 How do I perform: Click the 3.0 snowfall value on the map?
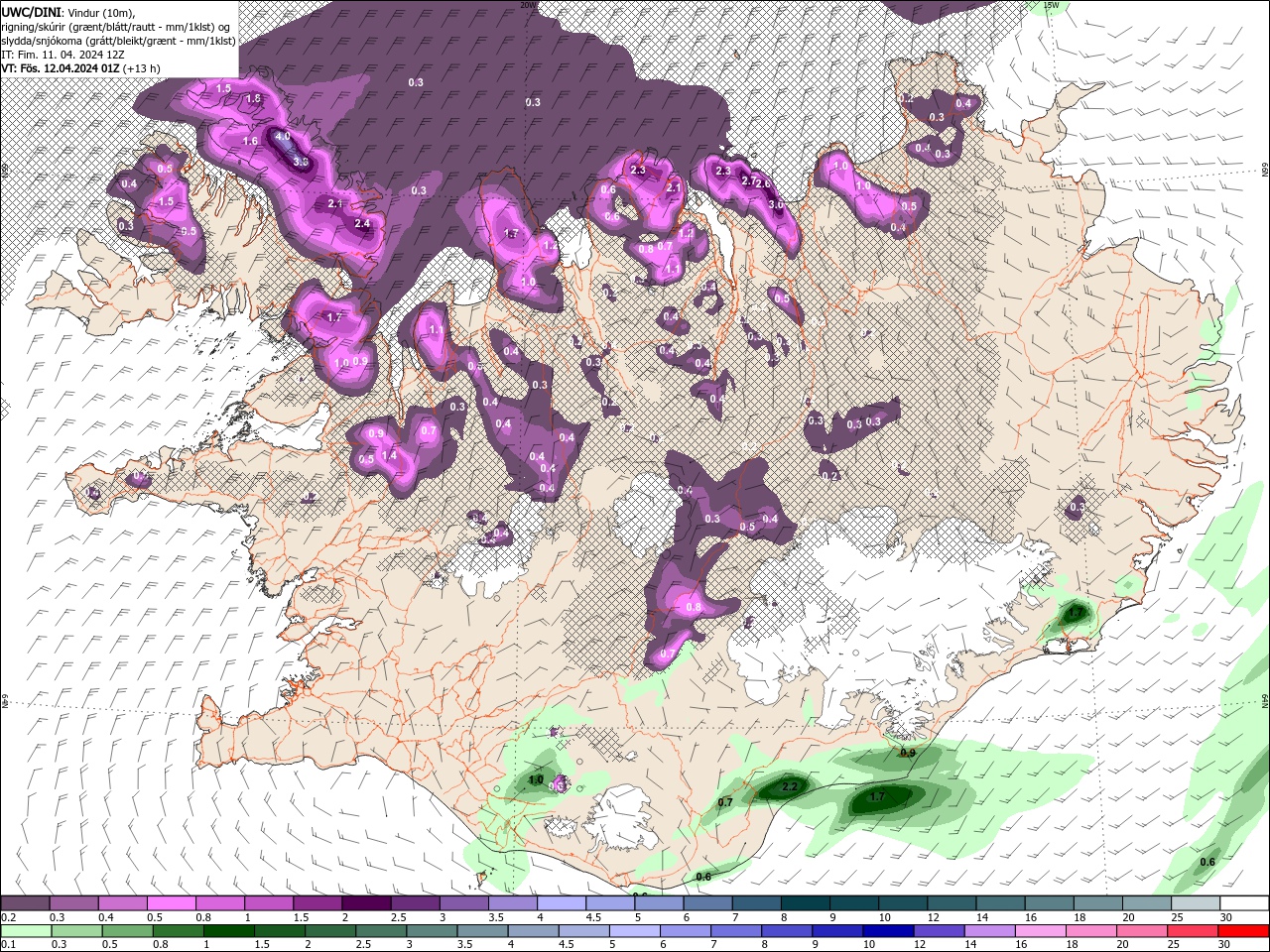(776, 204)
